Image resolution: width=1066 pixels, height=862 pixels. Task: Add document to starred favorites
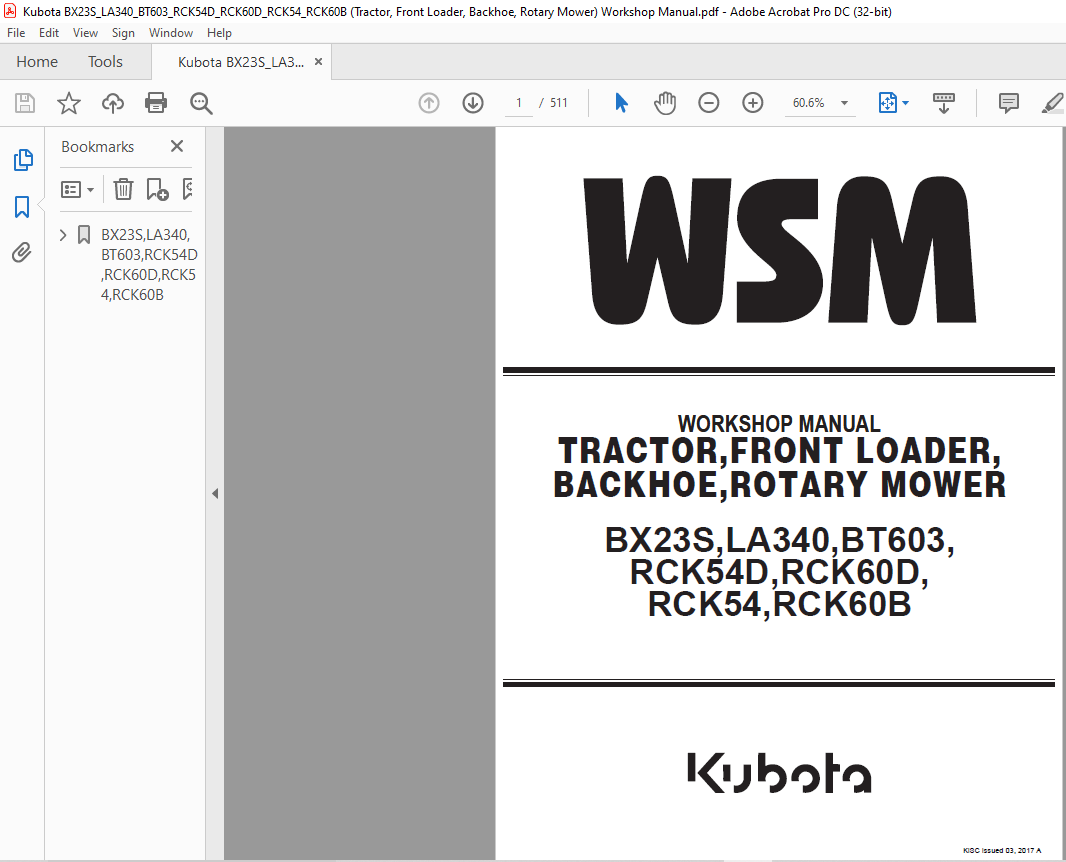(x=69, y=103)
